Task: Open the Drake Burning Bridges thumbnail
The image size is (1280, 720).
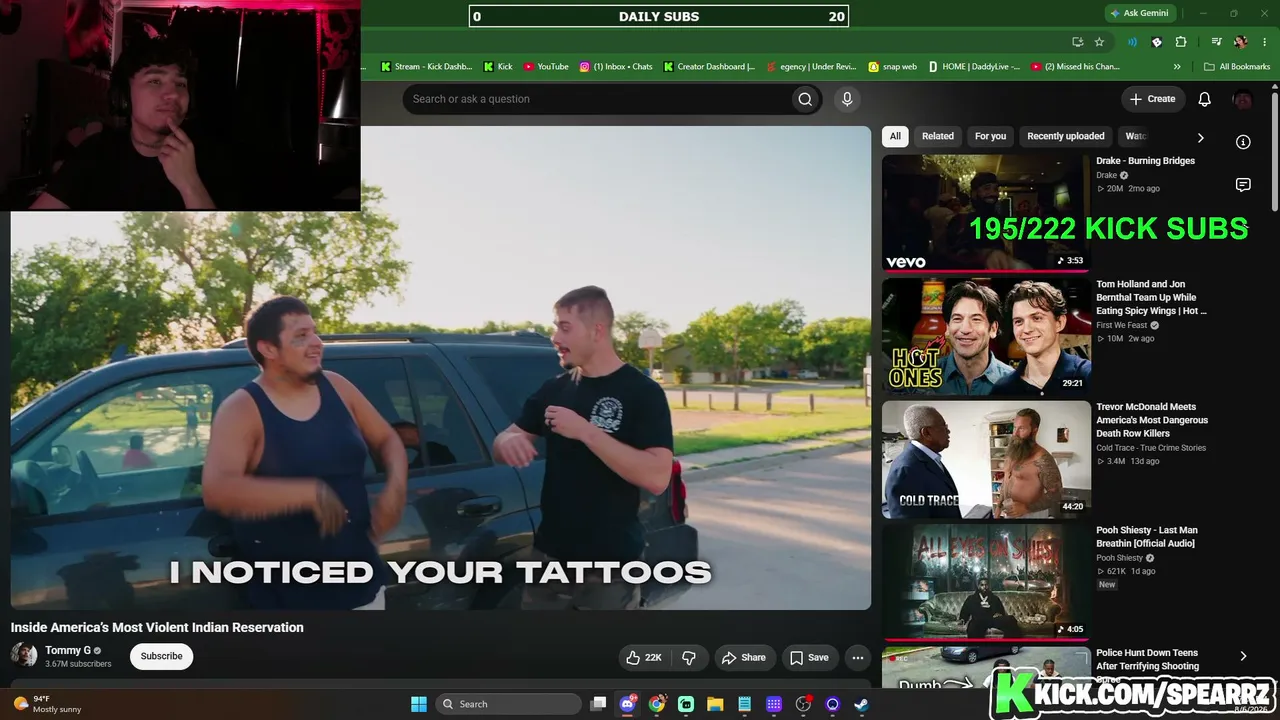Action: pyautogui.click(x=986, y=213)
